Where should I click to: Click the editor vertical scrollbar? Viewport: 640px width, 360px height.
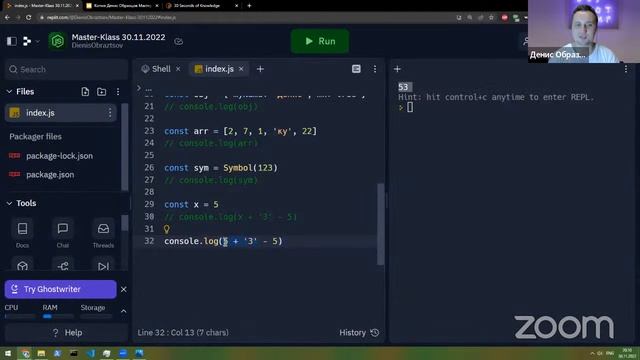(x=380, y=224)
